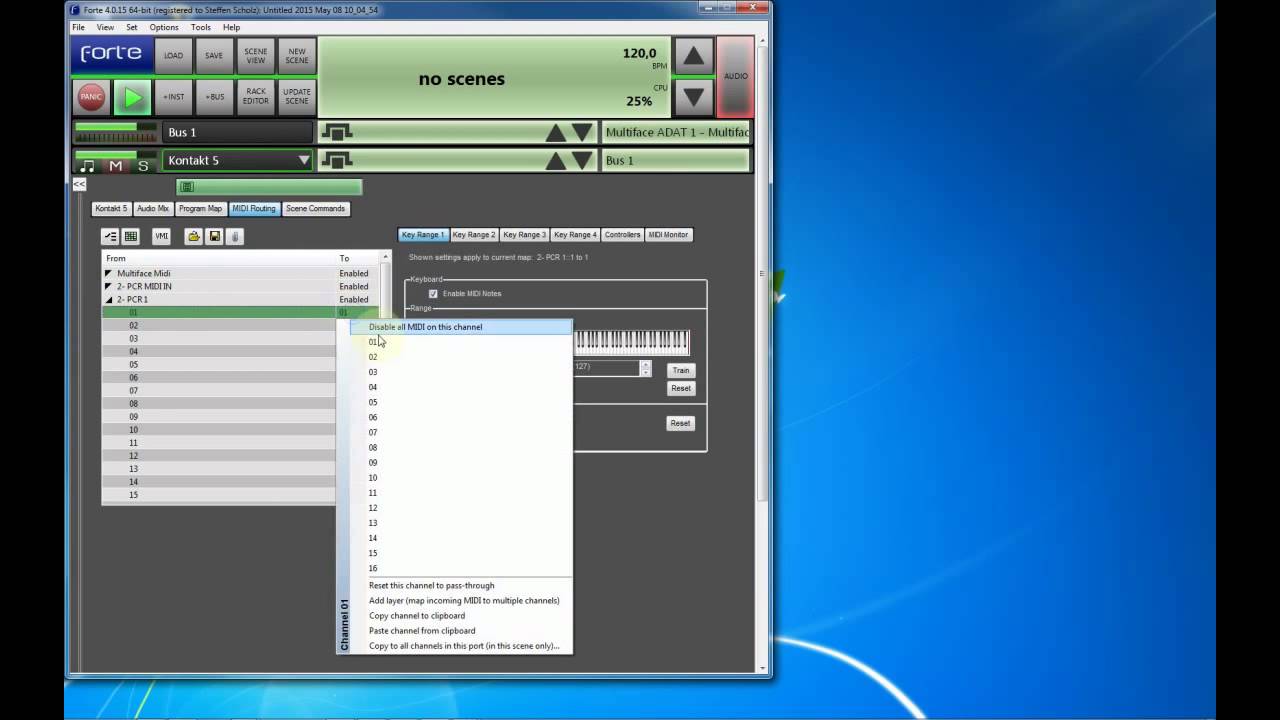The image size is (1280, 720).
Task: Open insert chain icon on Bus 1 row
Action: tap(337, 132)
